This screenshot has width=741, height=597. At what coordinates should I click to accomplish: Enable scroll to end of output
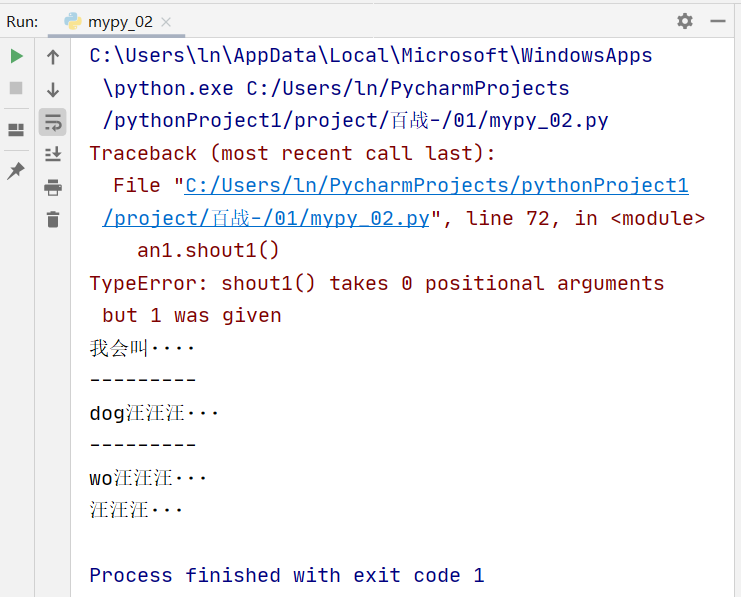[53, 154]
